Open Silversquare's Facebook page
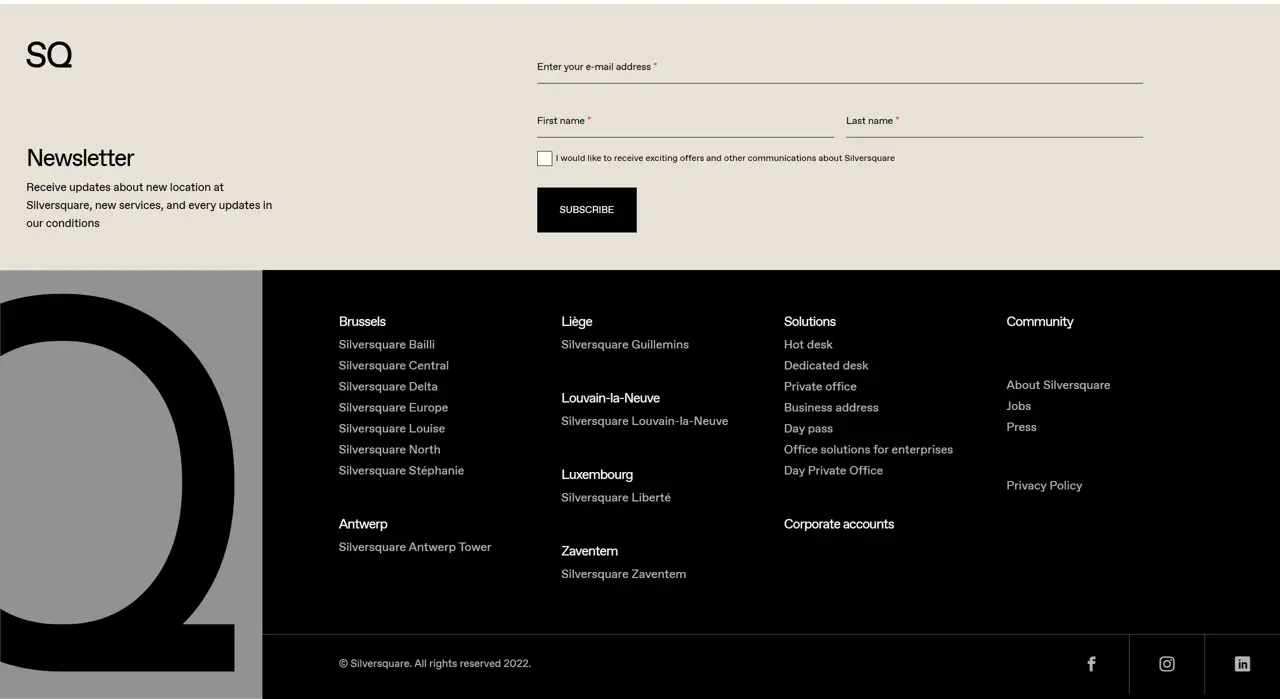The image size is (1280, 699). click(1091, 663)
